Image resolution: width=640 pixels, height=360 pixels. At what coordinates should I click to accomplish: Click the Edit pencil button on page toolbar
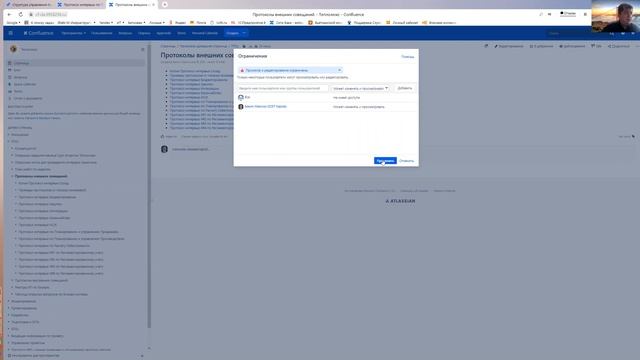point(509,46)
